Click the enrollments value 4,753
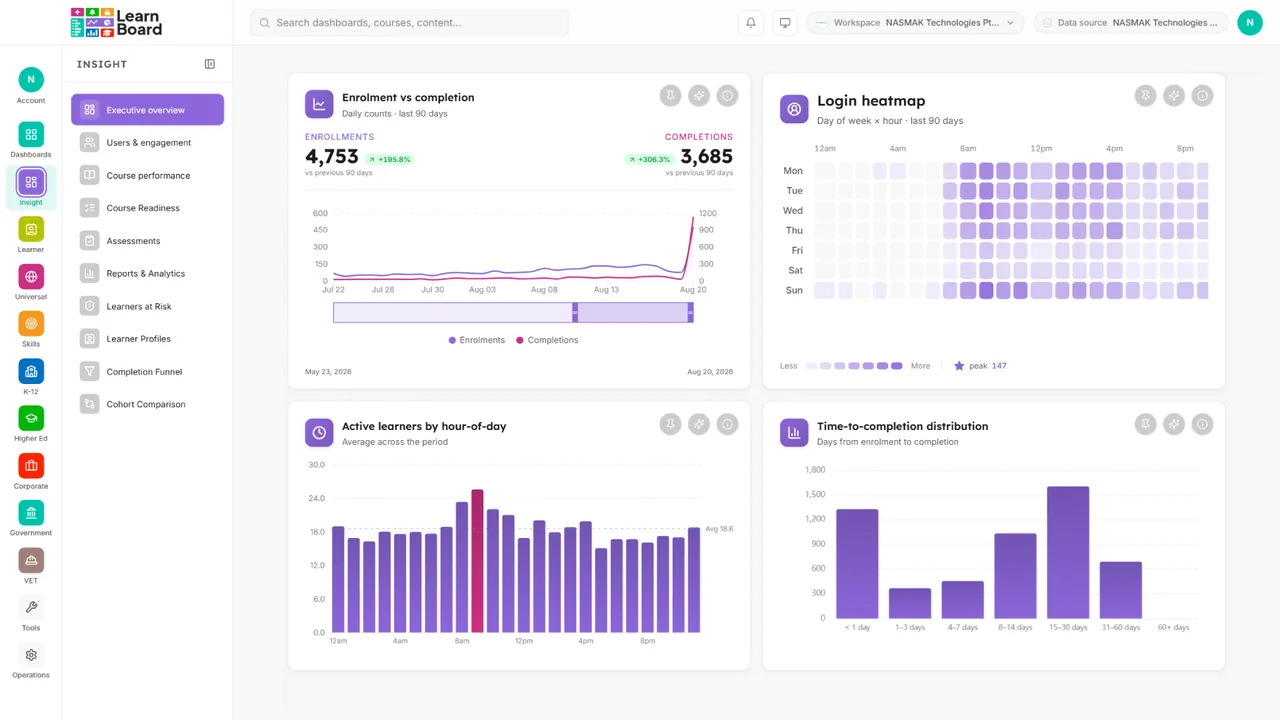 331,157
